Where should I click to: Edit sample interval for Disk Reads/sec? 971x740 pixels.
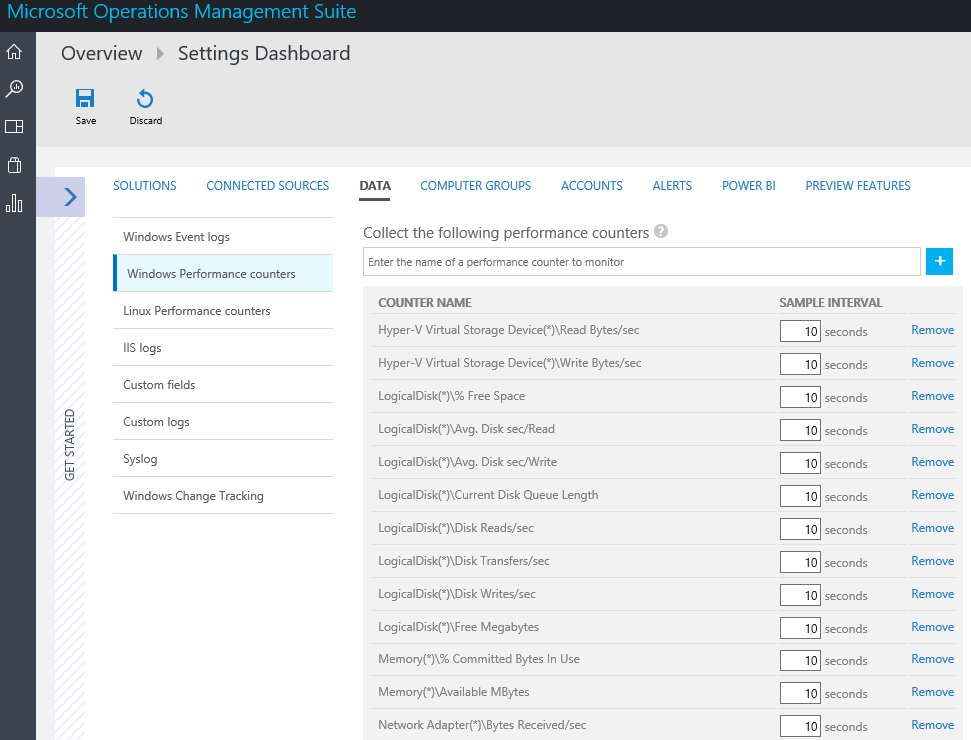point(800,529)
